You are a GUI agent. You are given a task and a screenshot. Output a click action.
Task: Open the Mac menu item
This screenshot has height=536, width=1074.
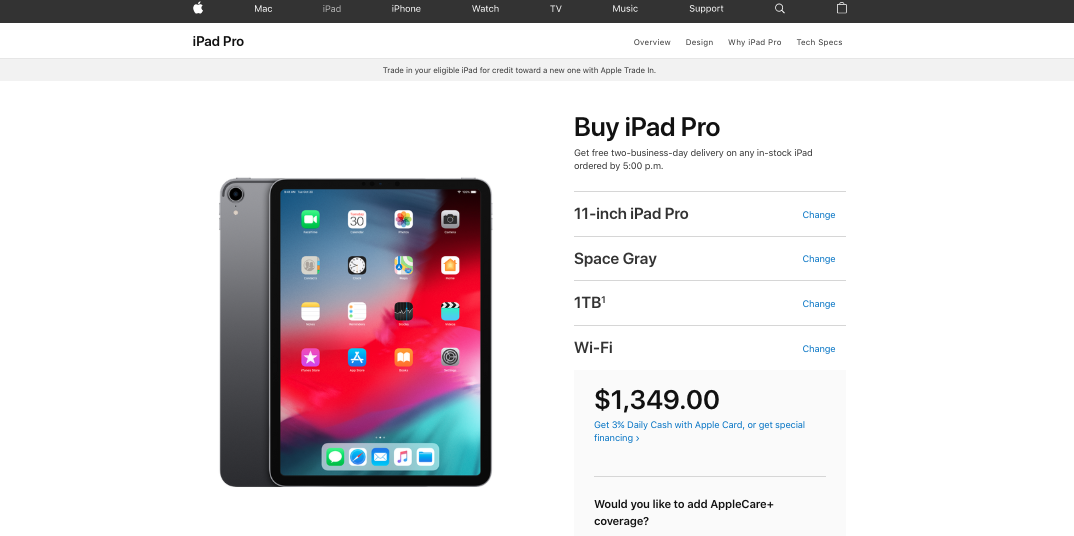click(x=263, y=9)
